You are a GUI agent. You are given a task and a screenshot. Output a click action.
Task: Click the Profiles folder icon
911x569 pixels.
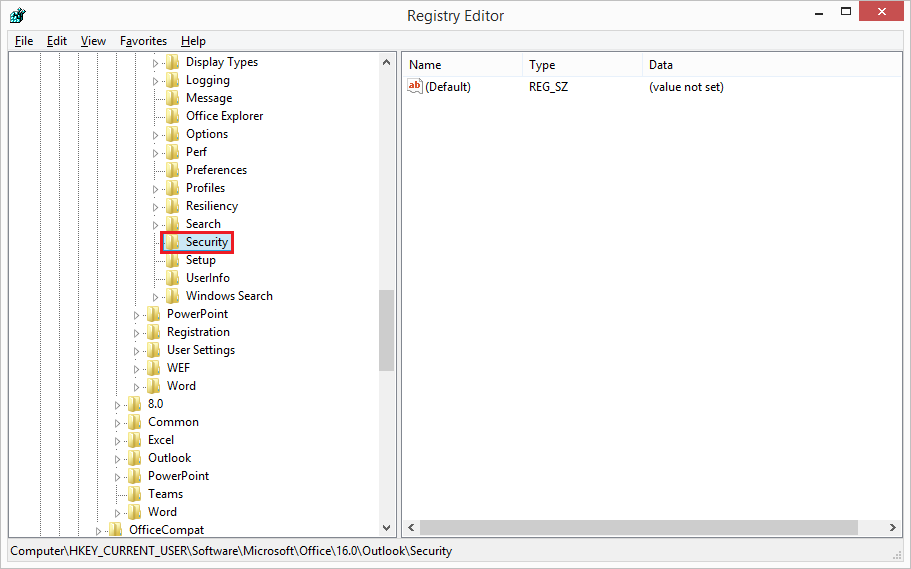point(173,188)
